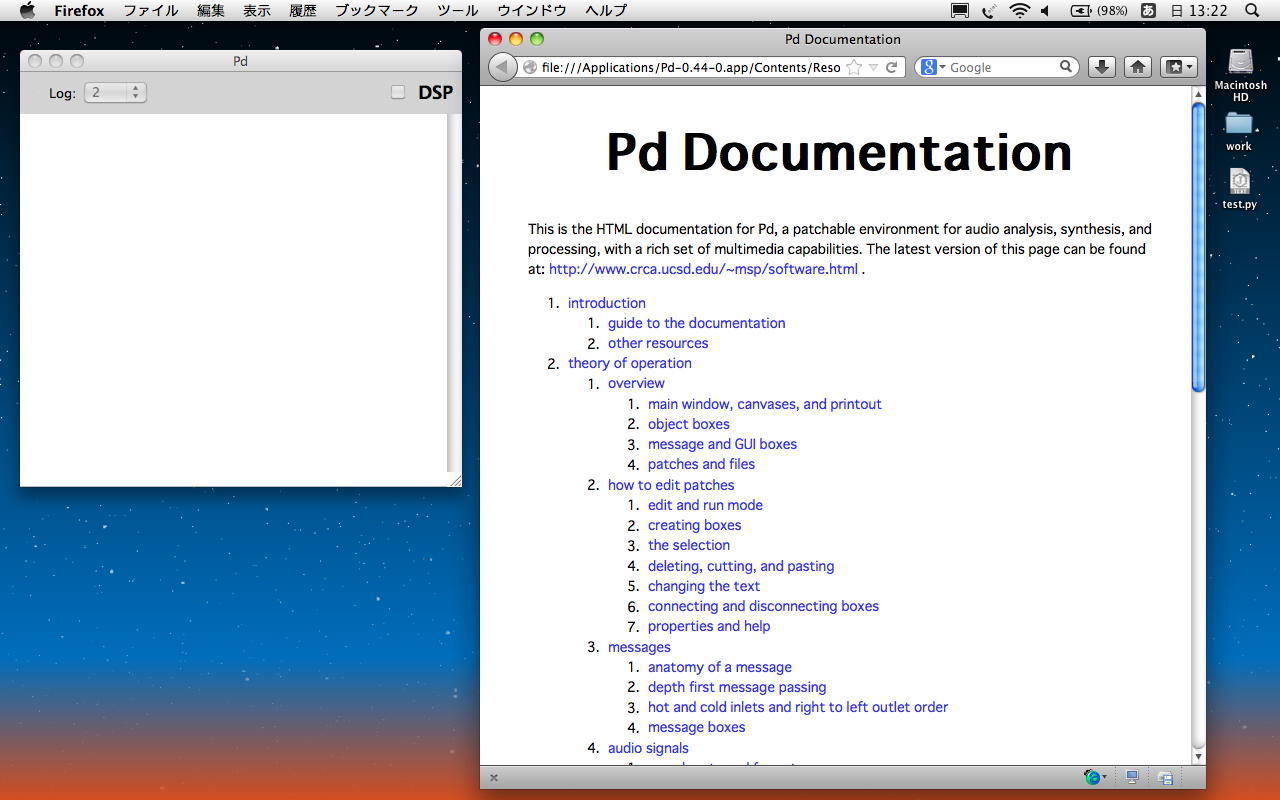Open the ブックマーク menu
This screenshot has width=1280, height=800.
click(377, 11)
